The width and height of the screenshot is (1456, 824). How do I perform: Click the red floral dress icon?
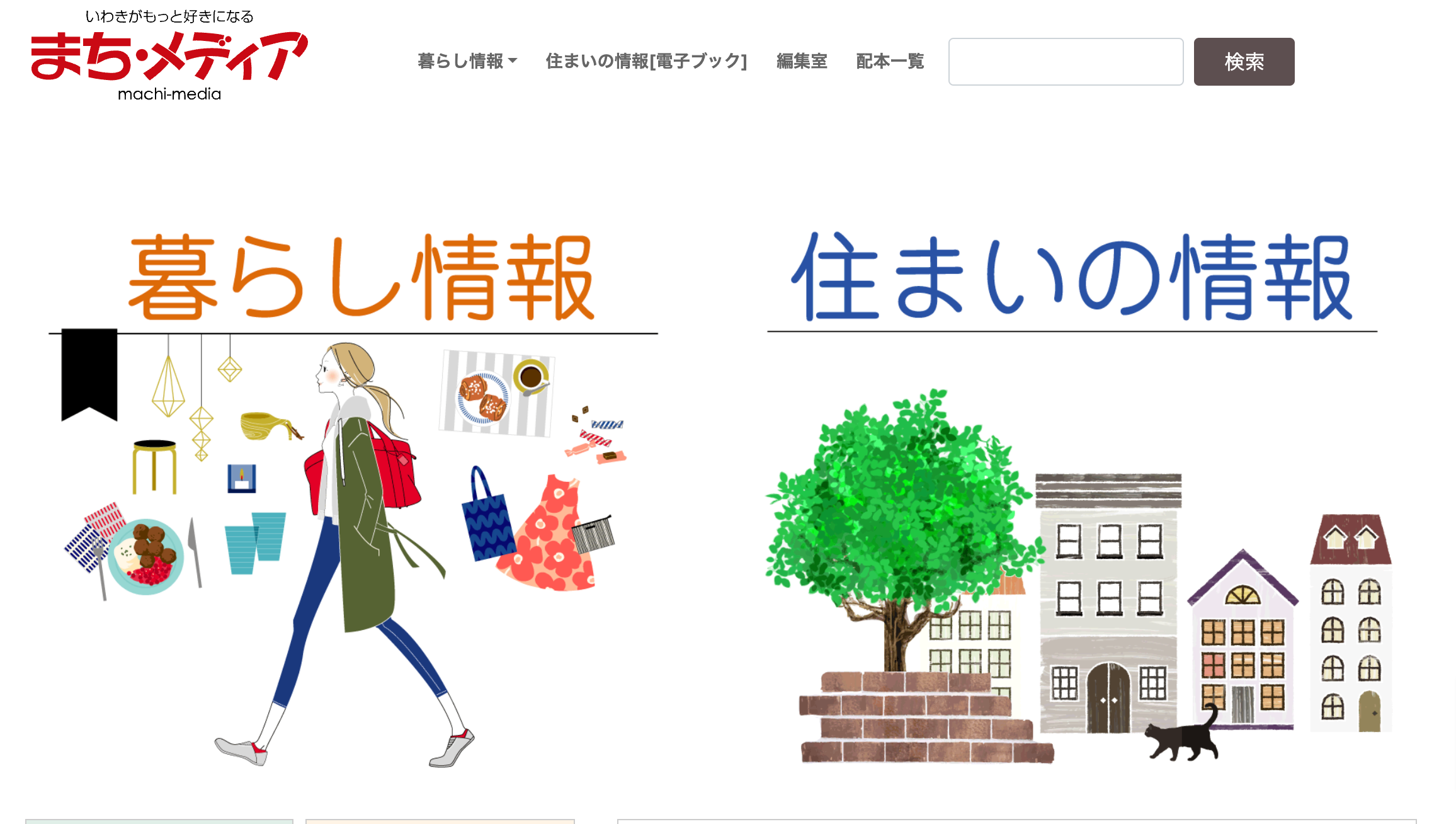click(x=547, y=533)
